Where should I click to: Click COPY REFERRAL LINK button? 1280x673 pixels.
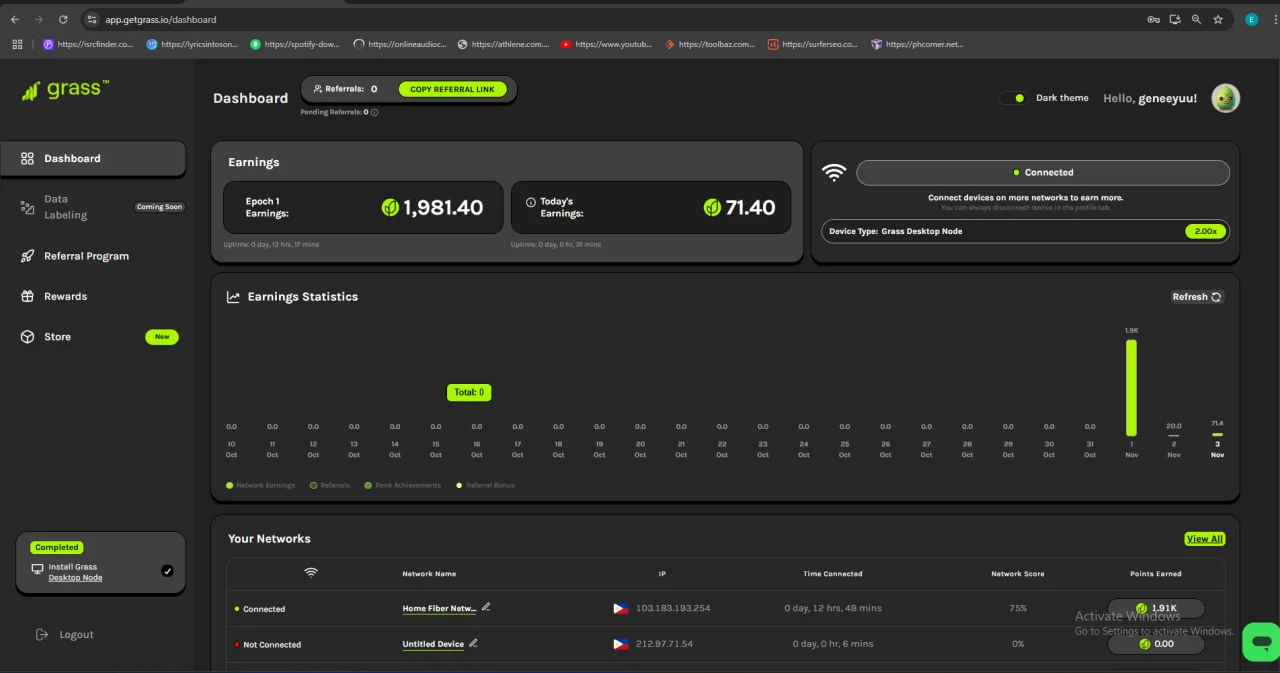click(x=452, y=89)
